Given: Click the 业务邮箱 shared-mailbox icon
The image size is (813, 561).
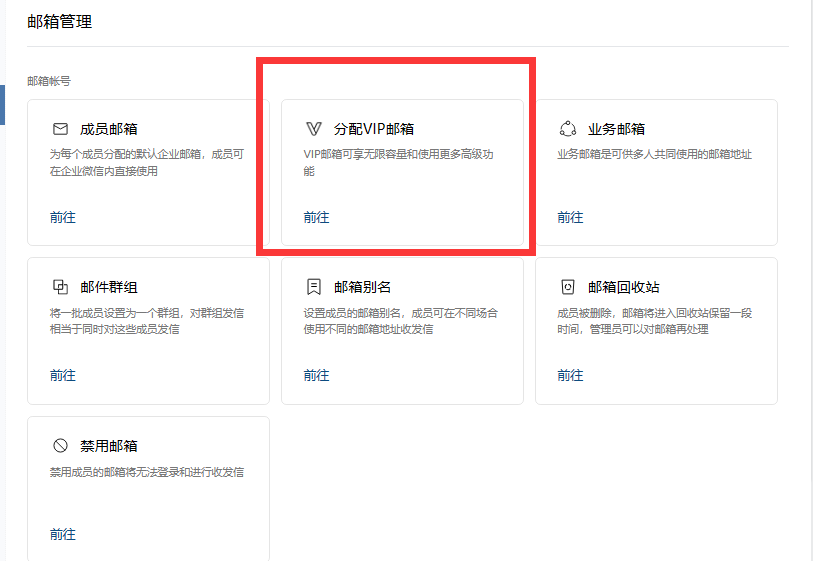Looking at the screenshot, I should (x=568, y=129).
